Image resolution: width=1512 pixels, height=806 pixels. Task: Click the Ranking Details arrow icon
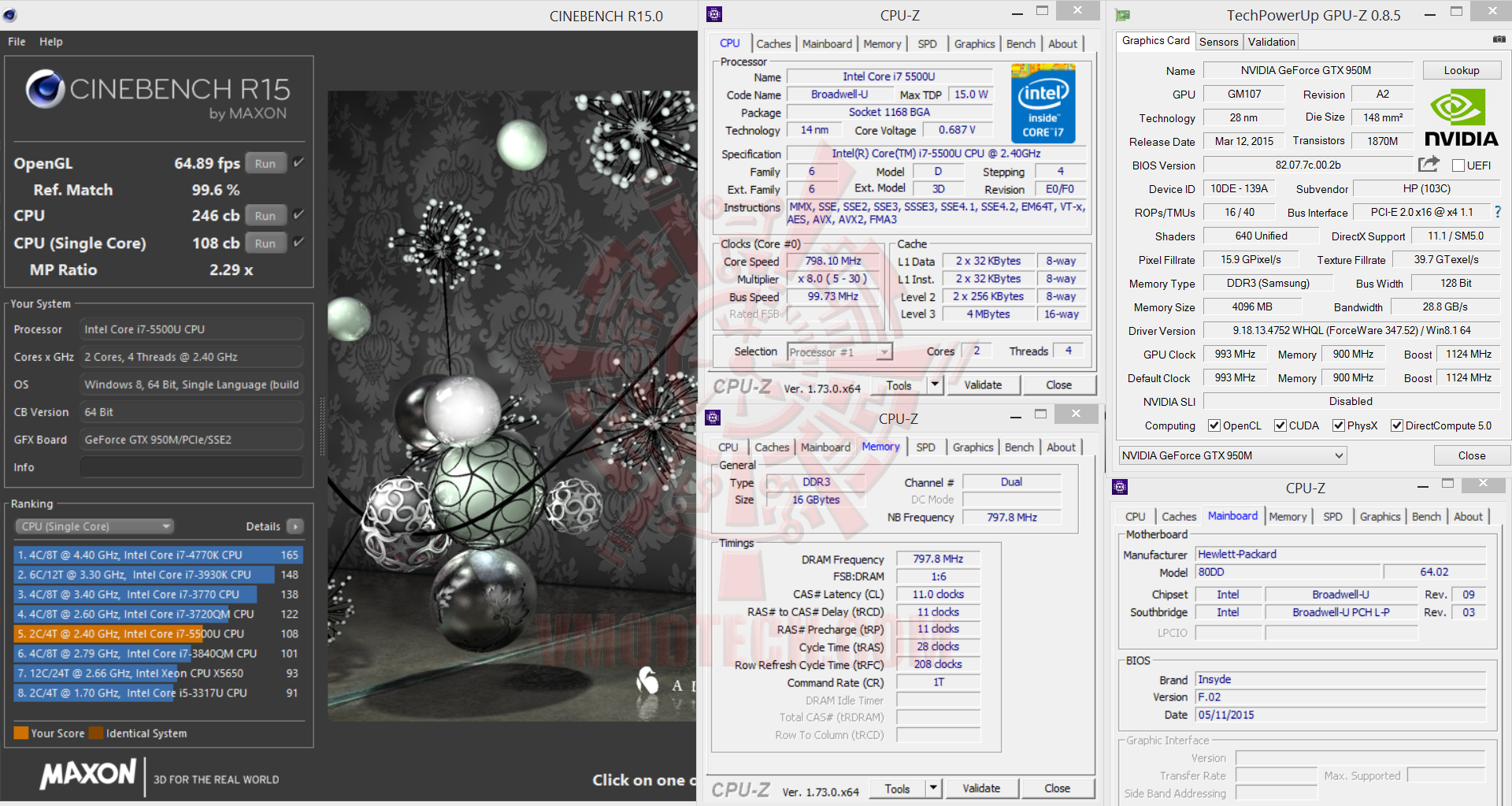click(x=295, y=526)
